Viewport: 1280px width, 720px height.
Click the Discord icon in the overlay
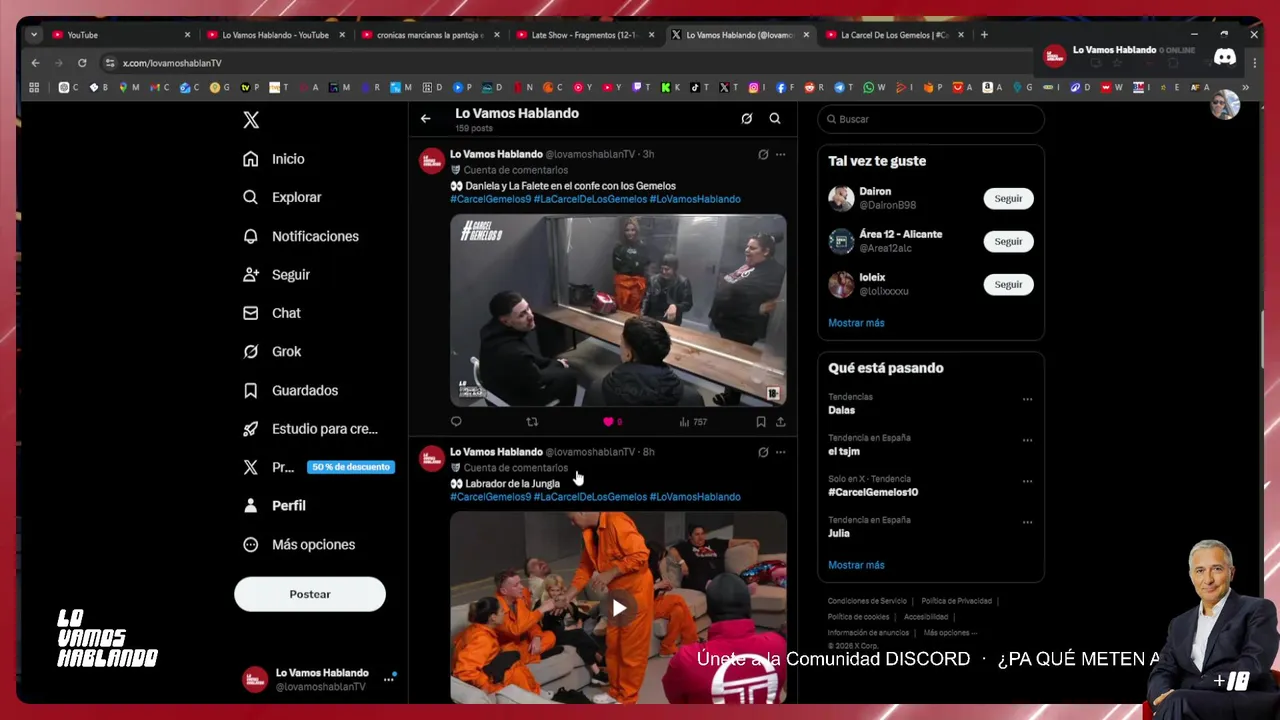1225,57
